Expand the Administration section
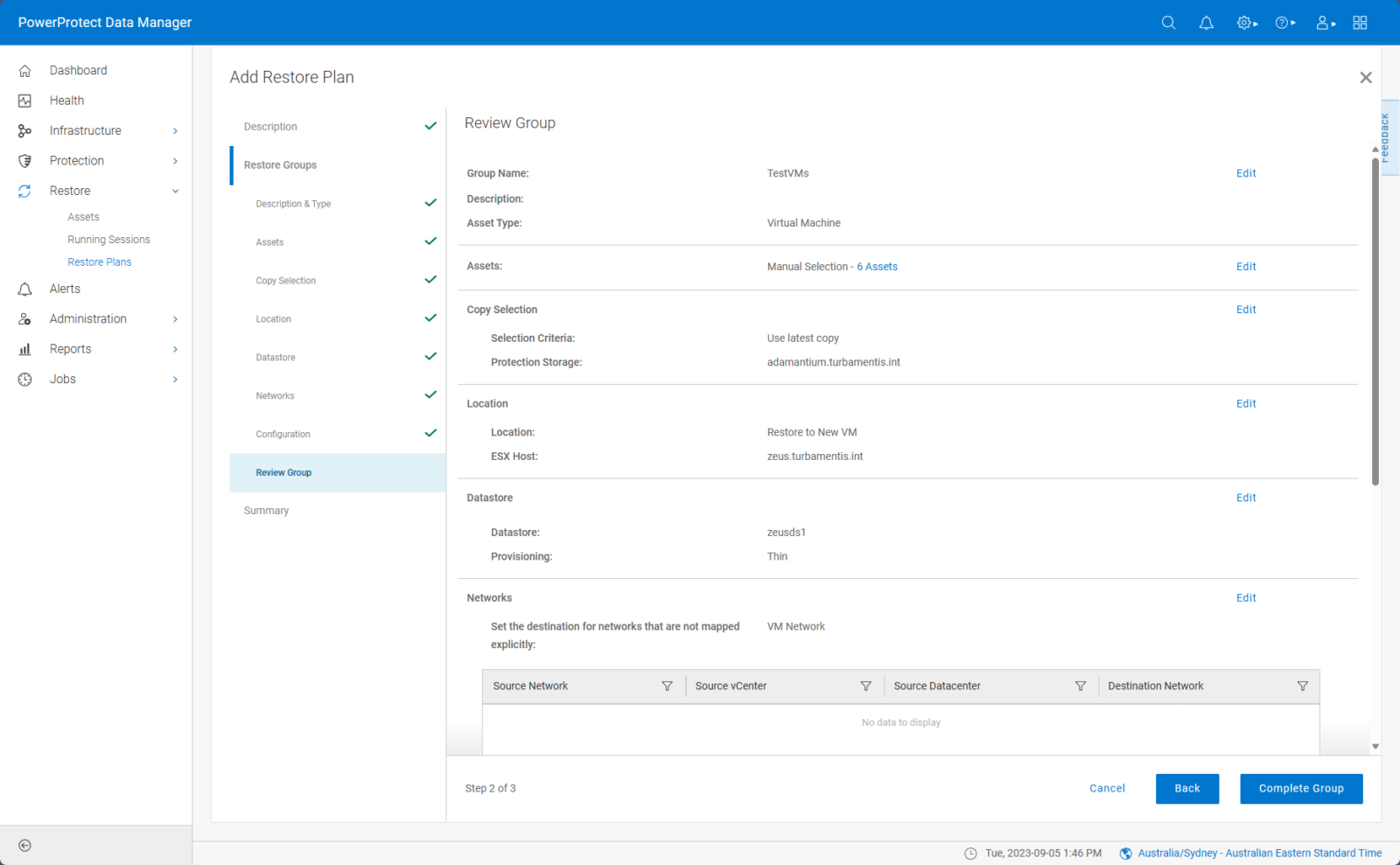This screenshot has width=1400, height=865. click(176, 318)
